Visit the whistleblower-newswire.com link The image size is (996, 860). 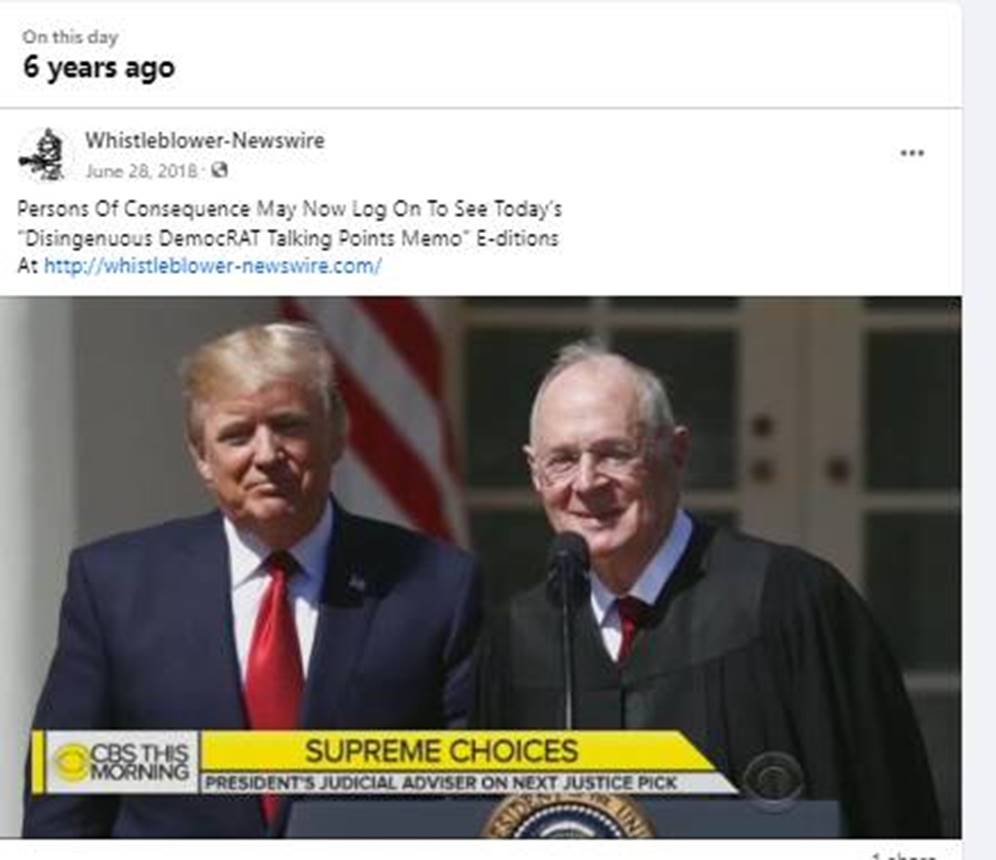click(213, 265)
